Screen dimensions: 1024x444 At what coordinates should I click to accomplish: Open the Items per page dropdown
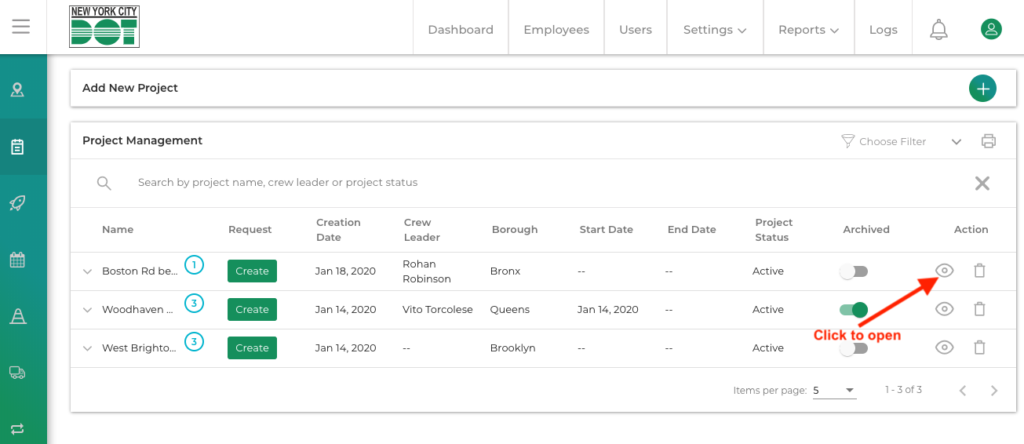click(835, 390)
